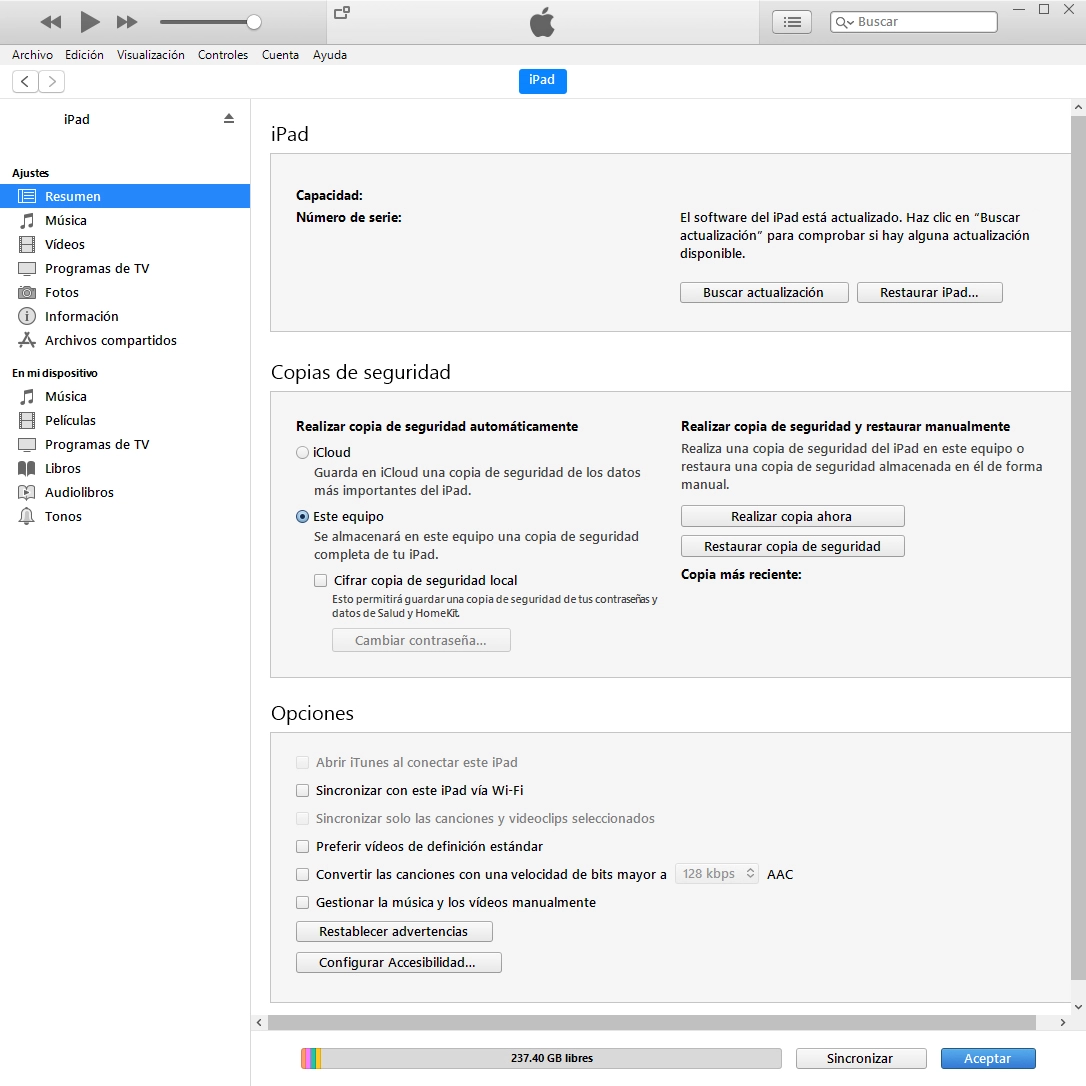Open the Visualización menu
Viewport: 1086px width, 1086px height.
150,55
